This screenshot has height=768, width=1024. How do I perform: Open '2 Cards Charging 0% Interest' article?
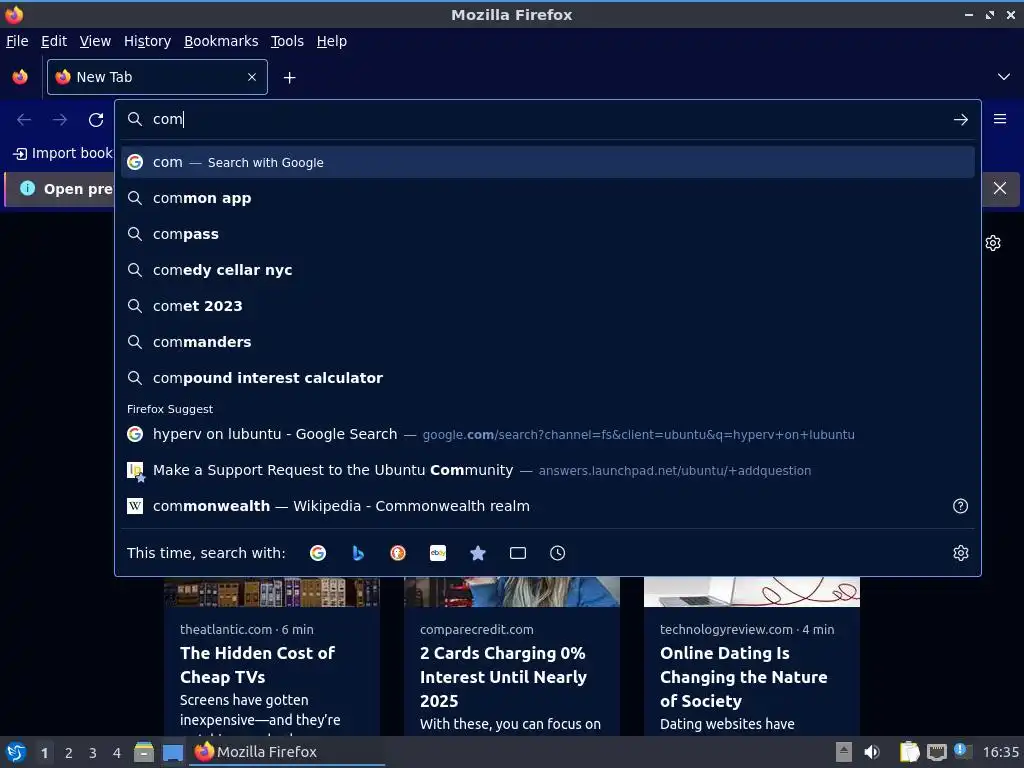click(504, 677)
